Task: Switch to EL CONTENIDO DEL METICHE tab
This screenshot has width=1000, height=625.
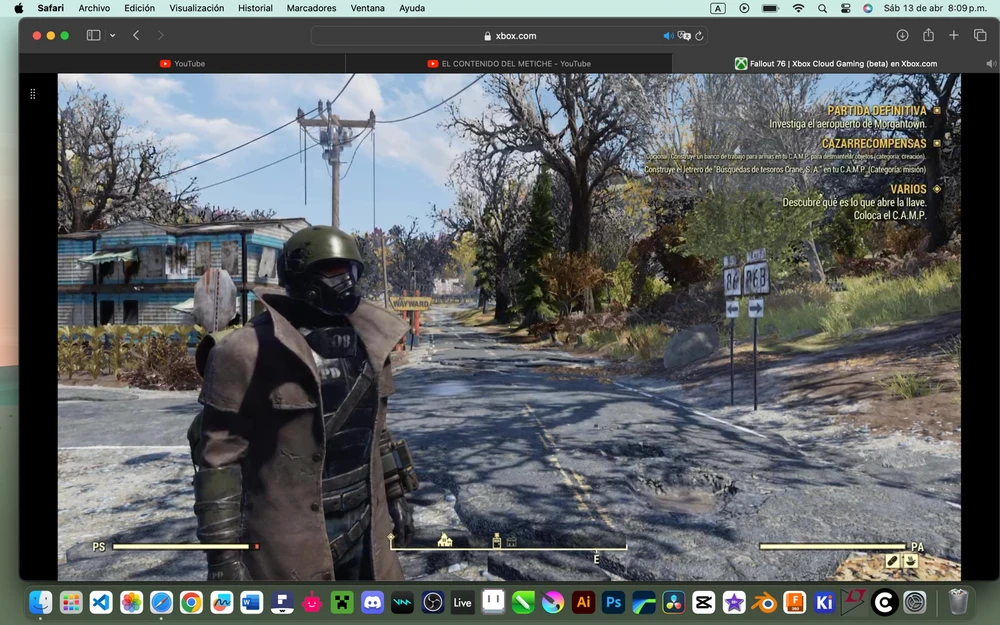Action: (x=509, y=63)
